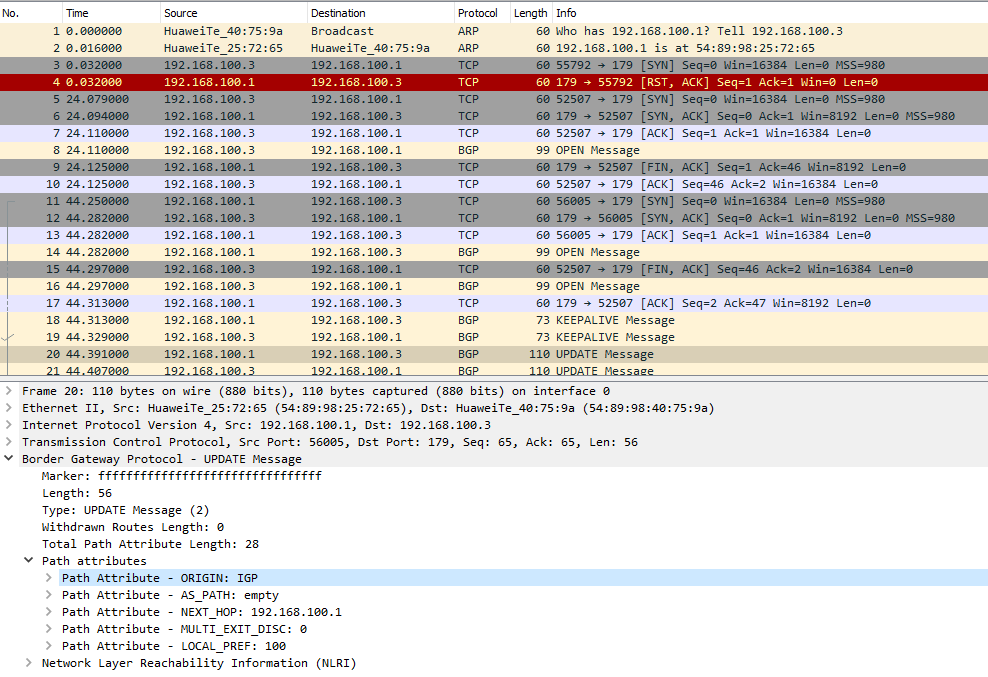Image resolution: width=988 pixels, height=677 pixels.
Task: Expand the Frame 20 details row
Action: (9, 391)
